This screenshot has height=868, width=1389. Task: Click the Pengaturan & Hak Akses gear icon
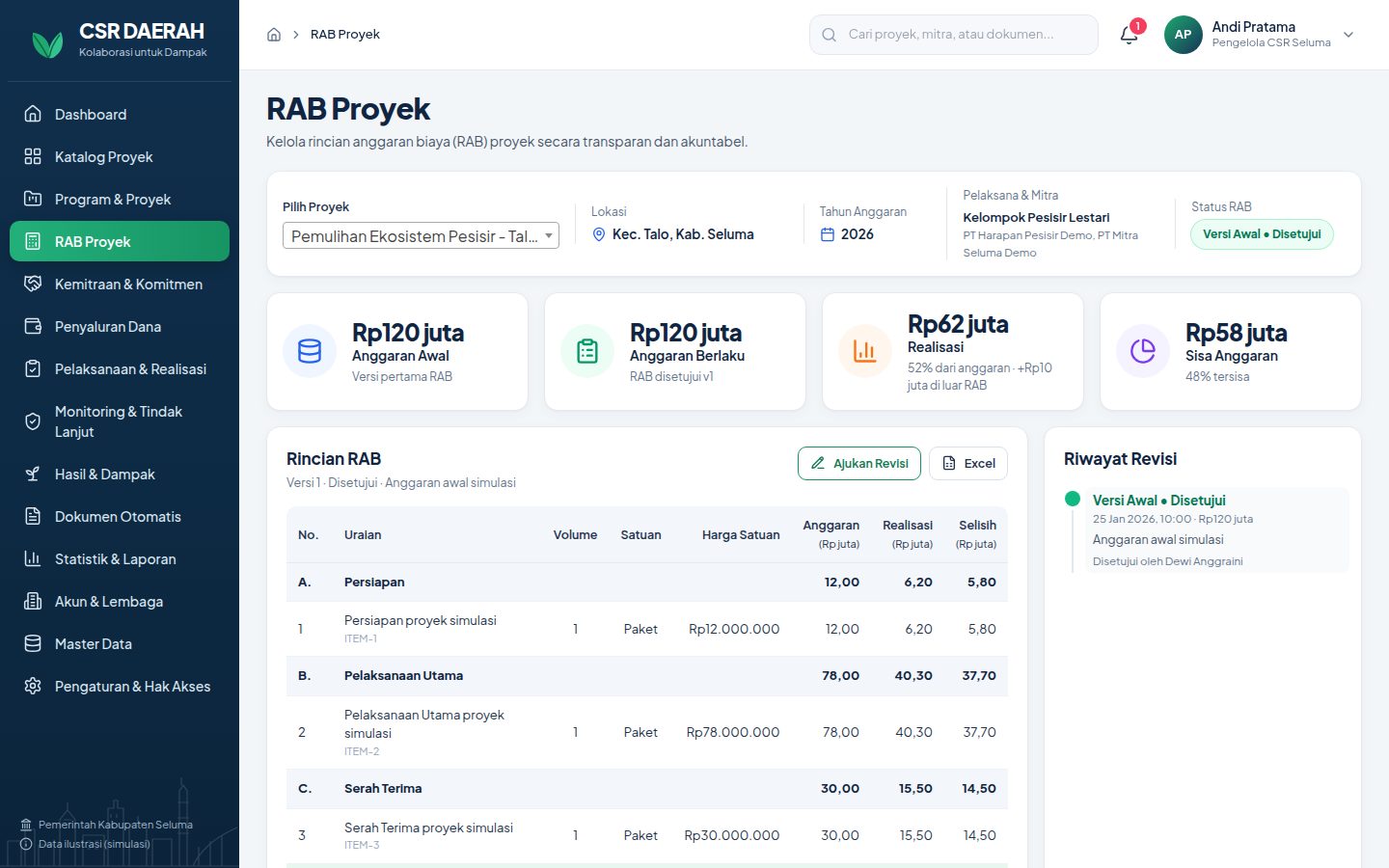tap(33, 686)
